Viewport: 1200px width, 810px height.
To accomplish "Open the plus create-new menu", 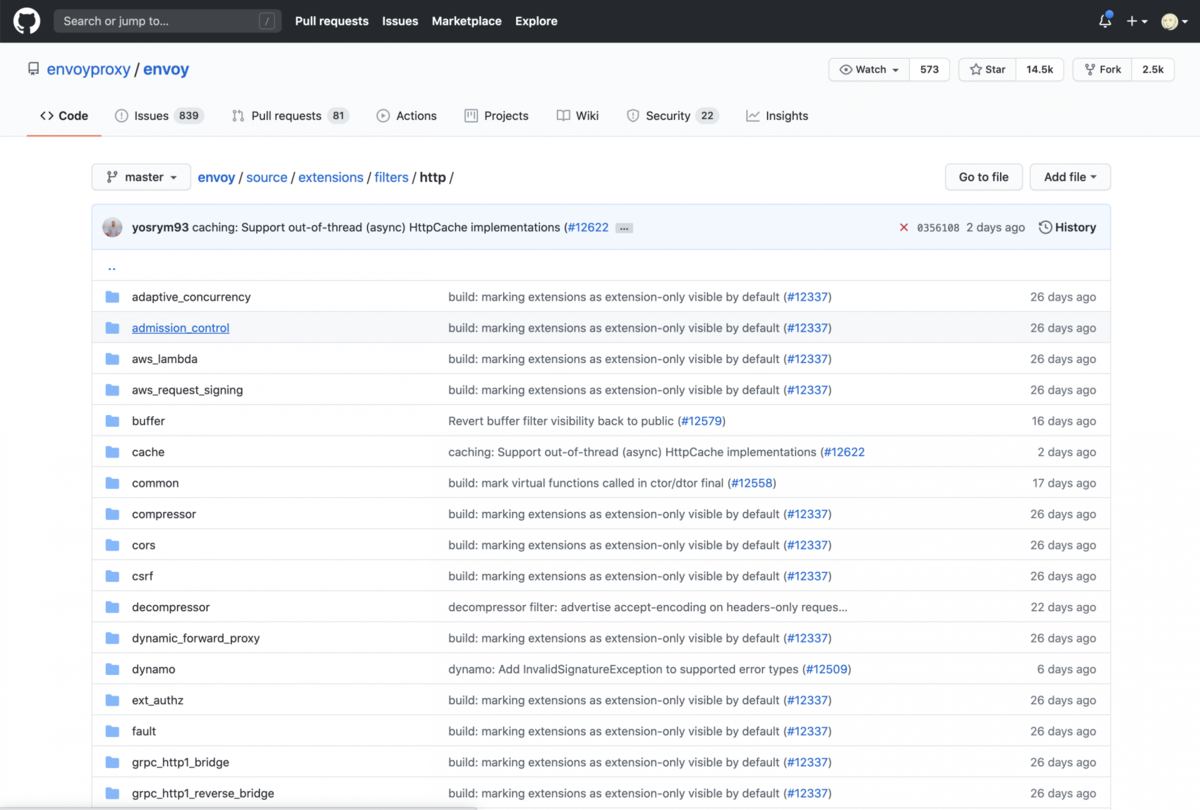I will point(1137,21).
